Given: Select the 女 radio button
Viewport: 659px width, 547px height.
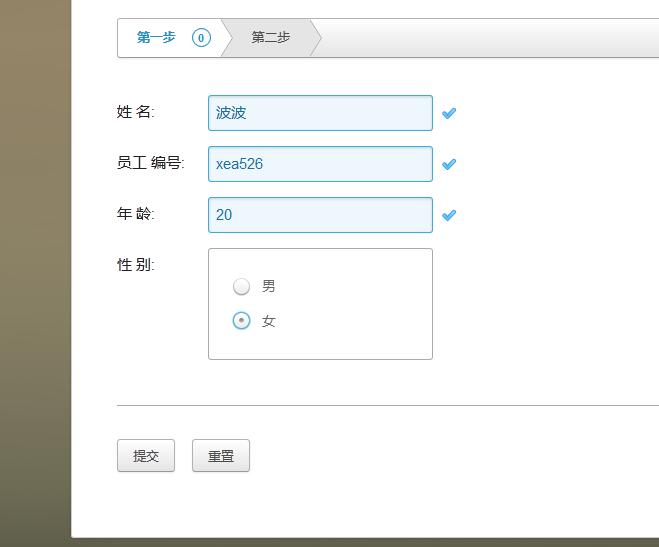Looking at the screenshot, I should click(x=241, y=321).
